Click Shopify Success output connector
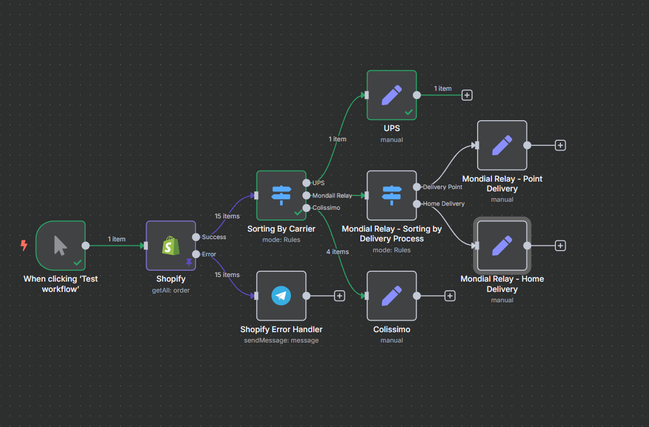Image resolution: width=649 pixels, height=427 pixels. pos(196,237)
